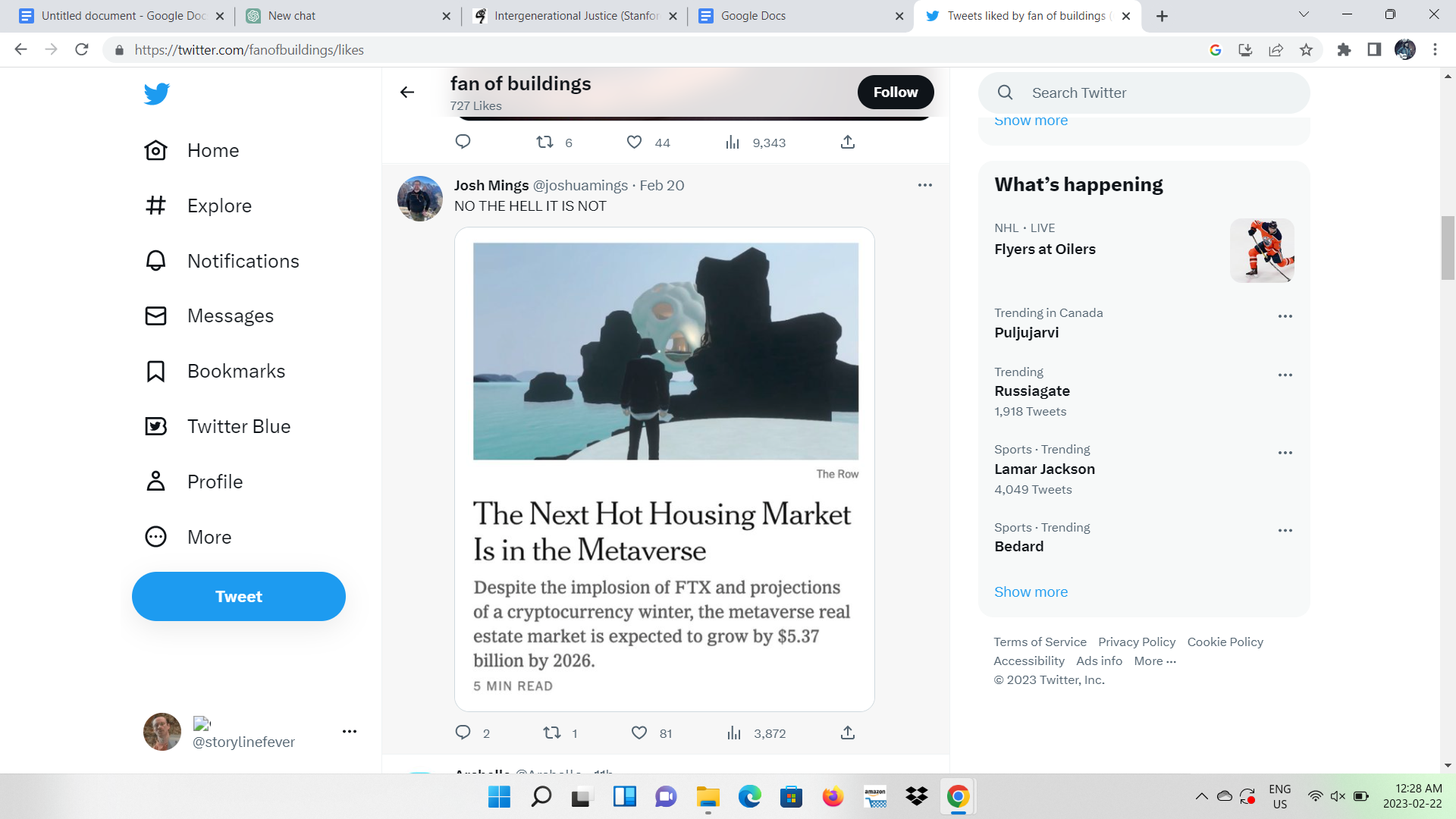Screen dimensions: 1456x819
Task: Open Privacy Policy link
Action: coord(1137,642)
